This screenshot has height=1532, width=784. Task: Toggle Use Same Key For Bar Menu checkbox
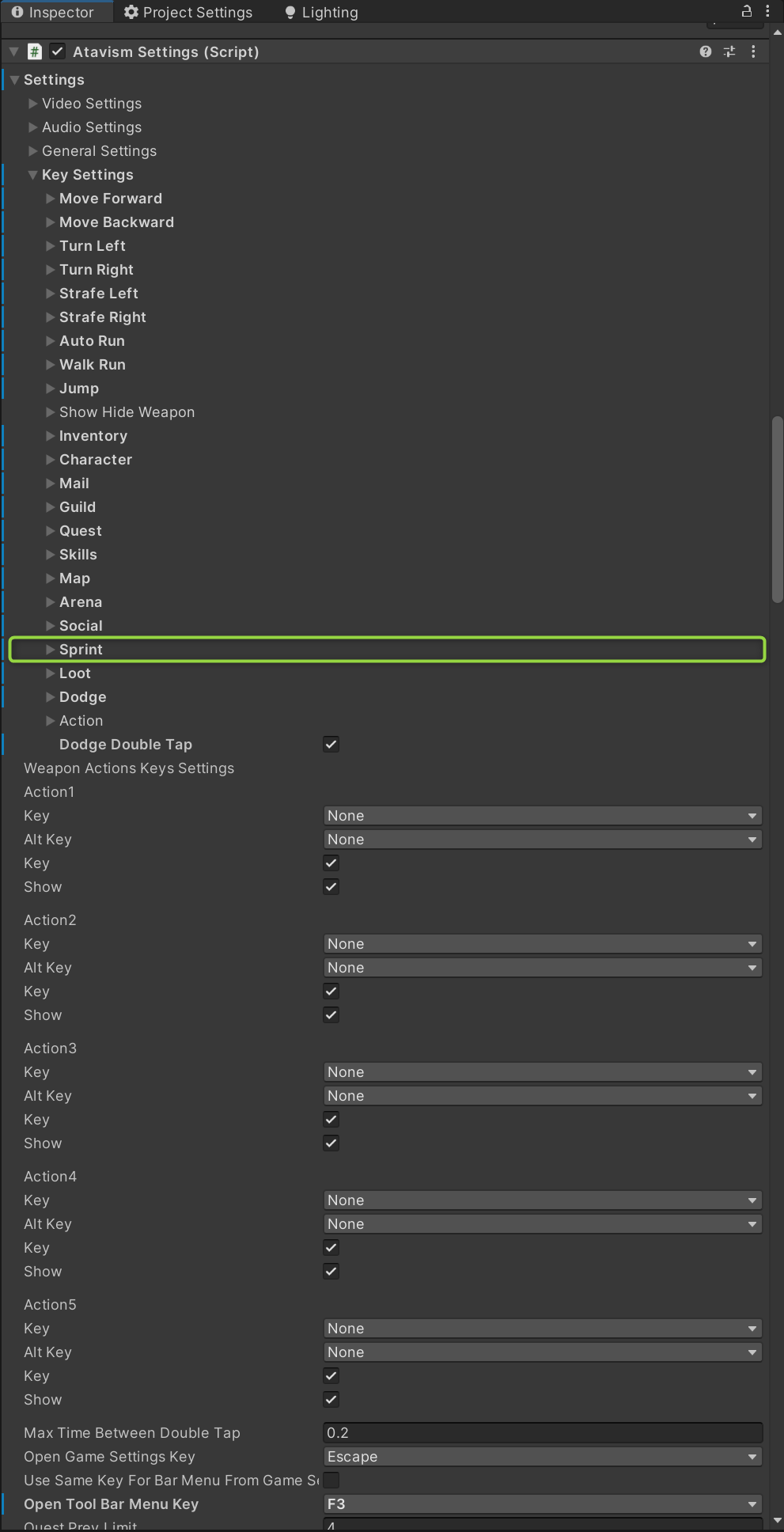(331, 1480)
